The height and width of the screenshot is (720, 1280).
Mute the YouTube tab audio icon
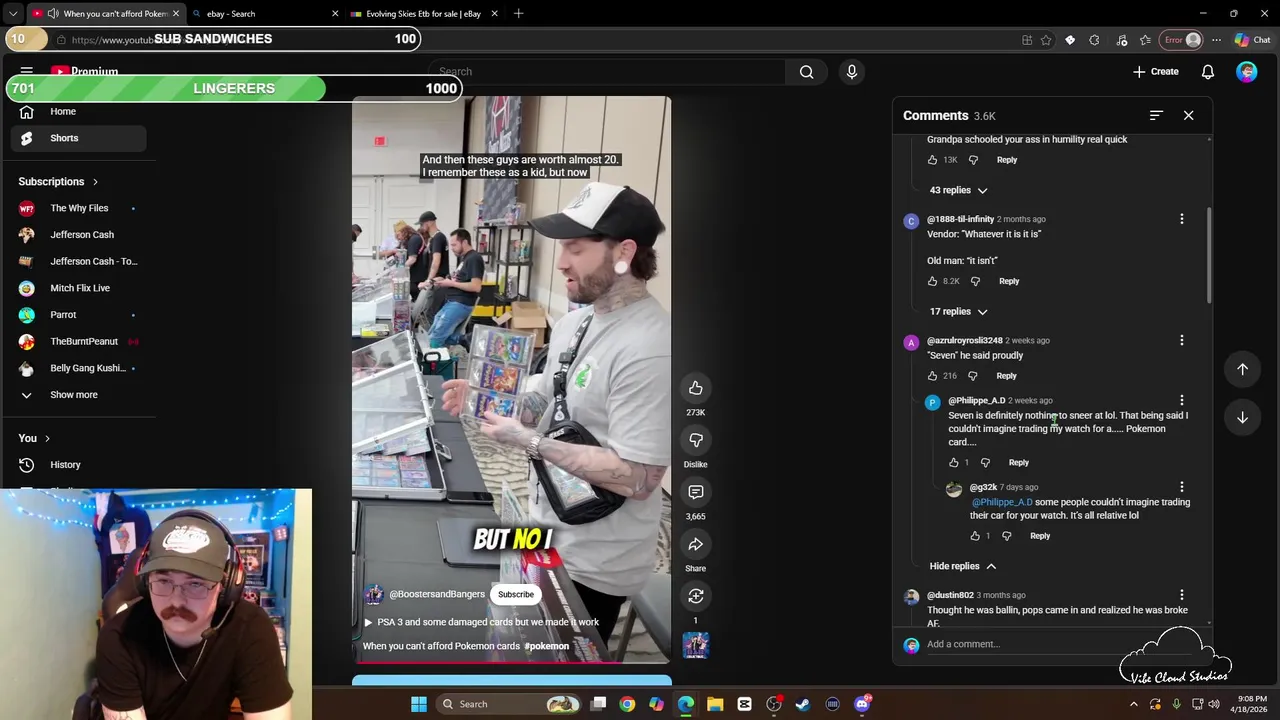(x=53, y=14)
